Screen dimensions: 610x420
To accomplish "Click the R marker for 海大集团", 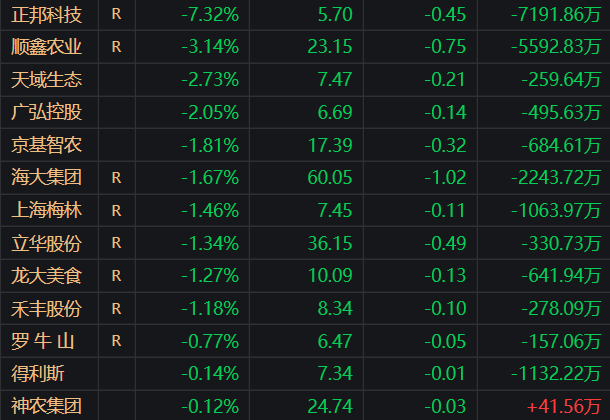I will 116,178.
